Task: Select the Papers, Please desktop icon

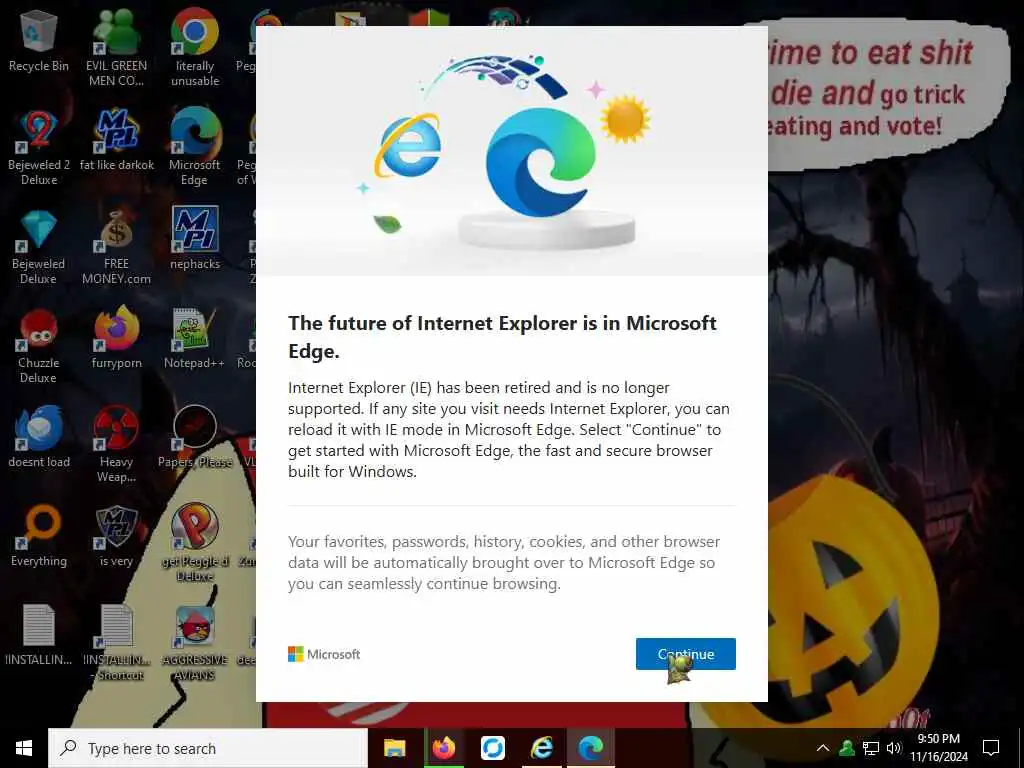Action: (x=195, y=438)
